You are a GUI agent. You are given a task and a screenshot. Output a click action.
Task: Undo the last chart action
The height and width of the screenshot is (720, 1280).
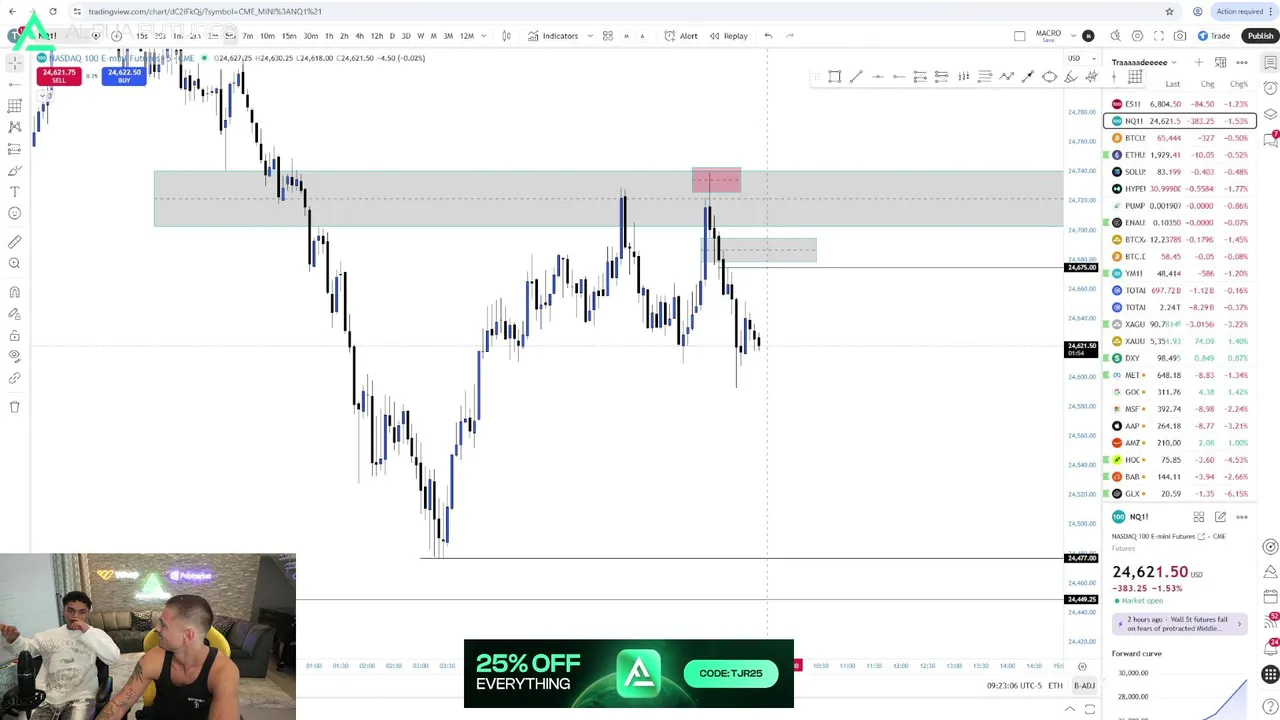[768, 36]
